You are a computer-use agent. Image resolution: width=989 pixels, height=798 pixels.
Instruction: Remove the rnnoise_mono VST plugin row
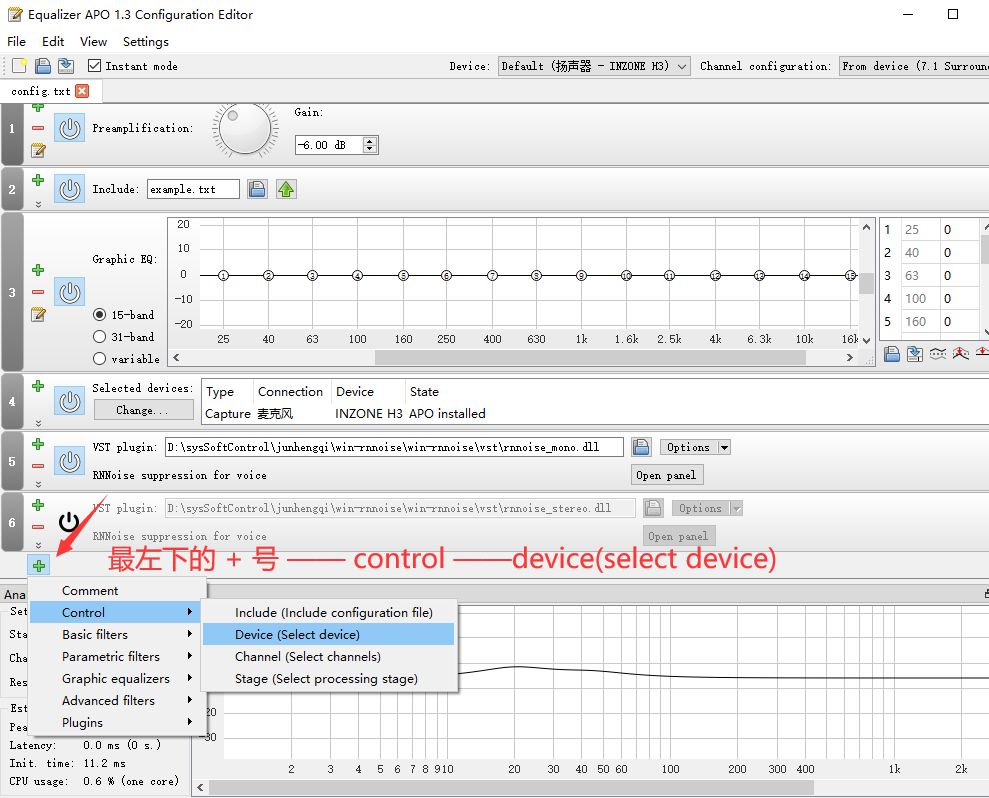pyautogui.click(x=38, y=466)
